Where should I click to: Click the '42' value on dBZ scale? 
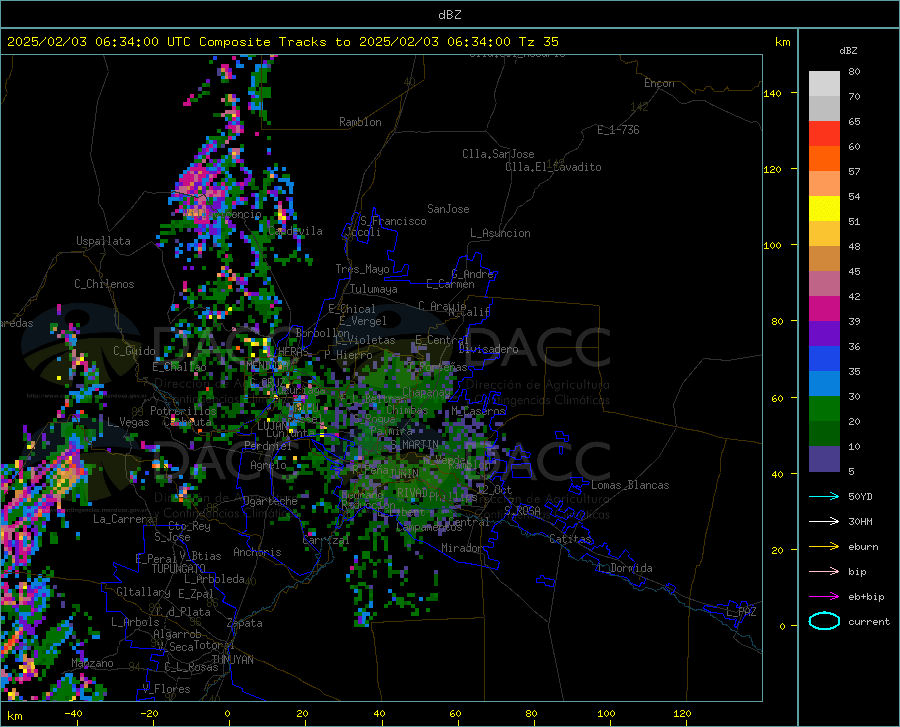tap(854, 297)
